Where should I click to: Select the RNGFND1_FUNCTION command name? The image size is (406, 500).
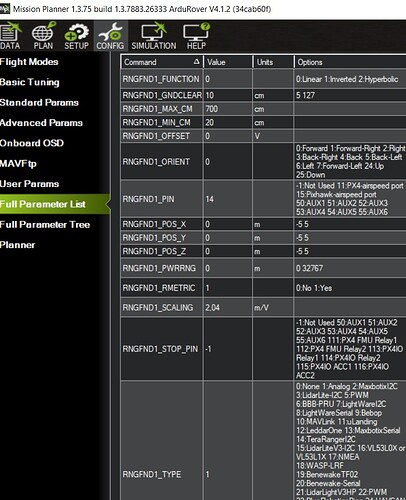pos(161,79)
